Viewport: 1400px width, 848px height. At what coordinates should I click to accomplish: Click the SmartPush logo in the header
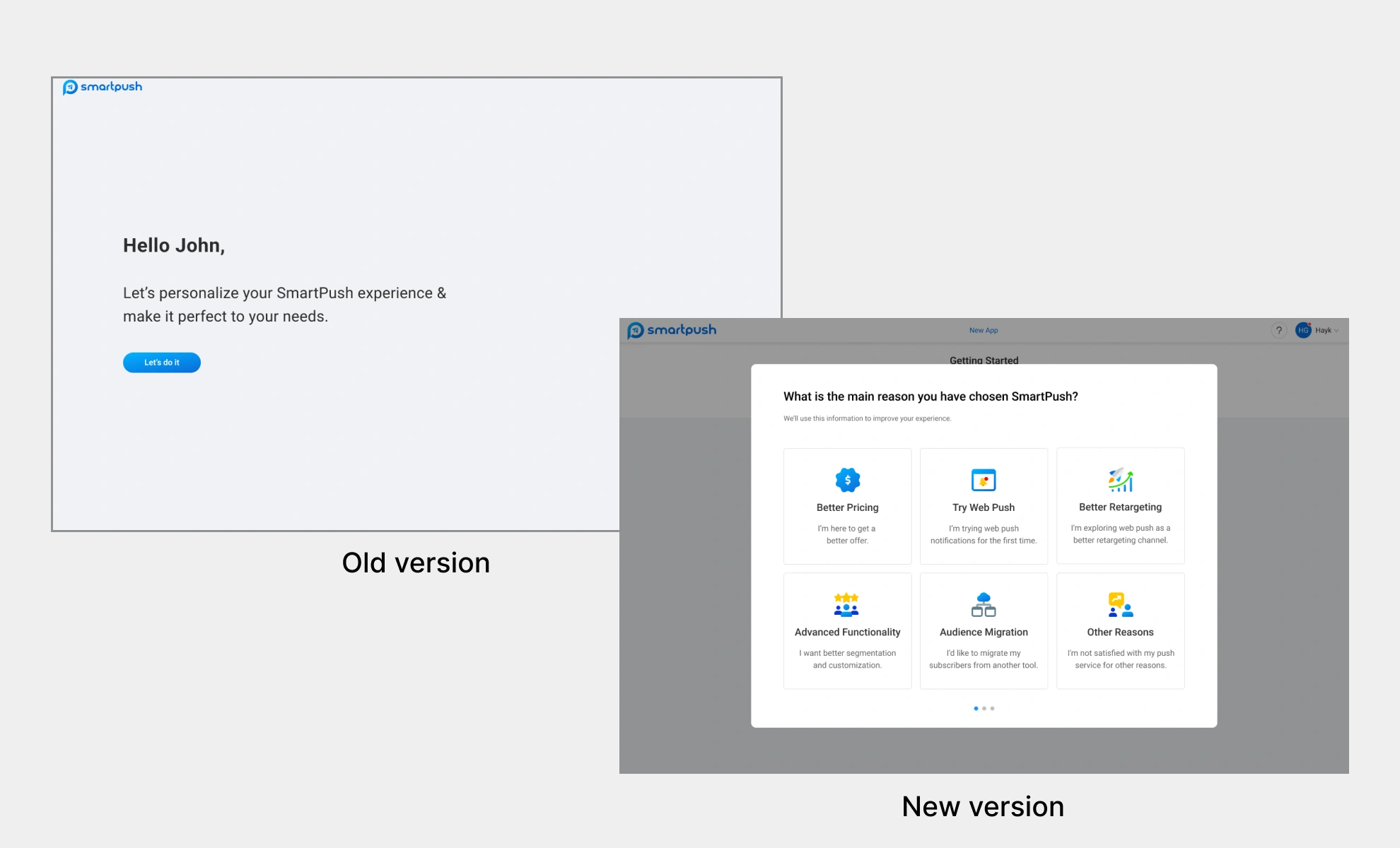pos(672,329)
